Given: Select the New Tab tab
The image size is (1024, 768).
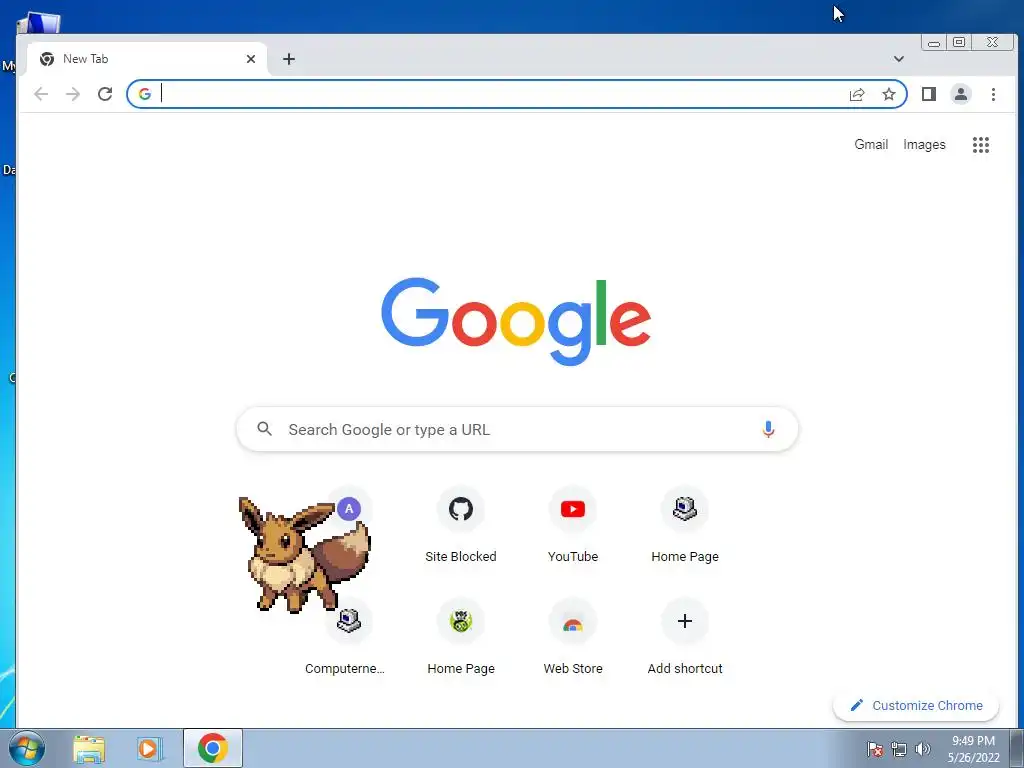Looking at the screenshot, I should coord(147,59).
